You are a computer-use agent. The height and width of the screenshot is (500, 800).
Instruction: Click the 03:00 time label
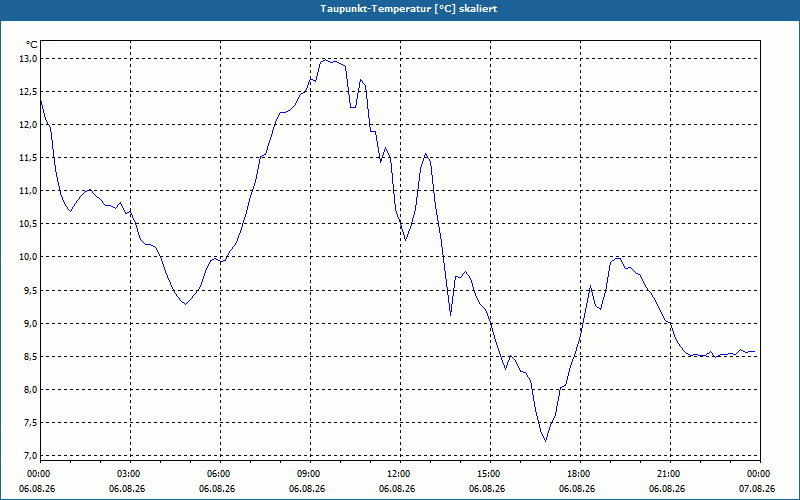131,474
